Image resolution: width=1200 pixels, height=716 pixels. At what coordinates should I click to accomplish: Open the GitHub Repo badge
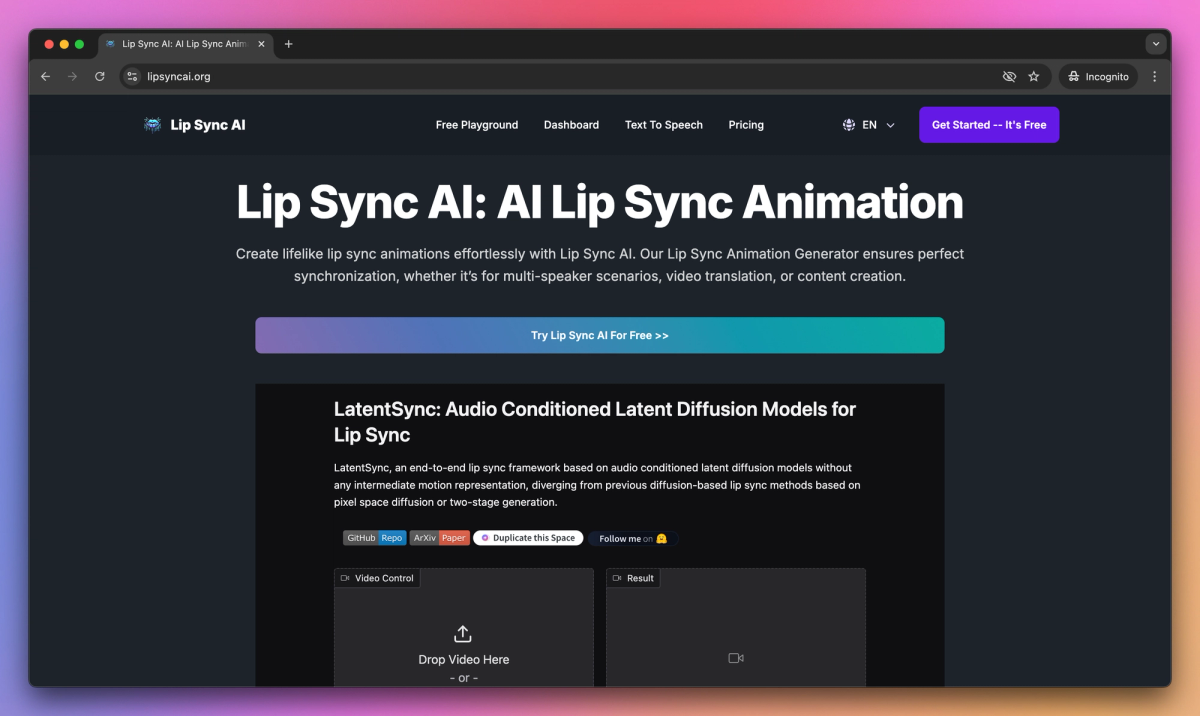pos(374,538)
